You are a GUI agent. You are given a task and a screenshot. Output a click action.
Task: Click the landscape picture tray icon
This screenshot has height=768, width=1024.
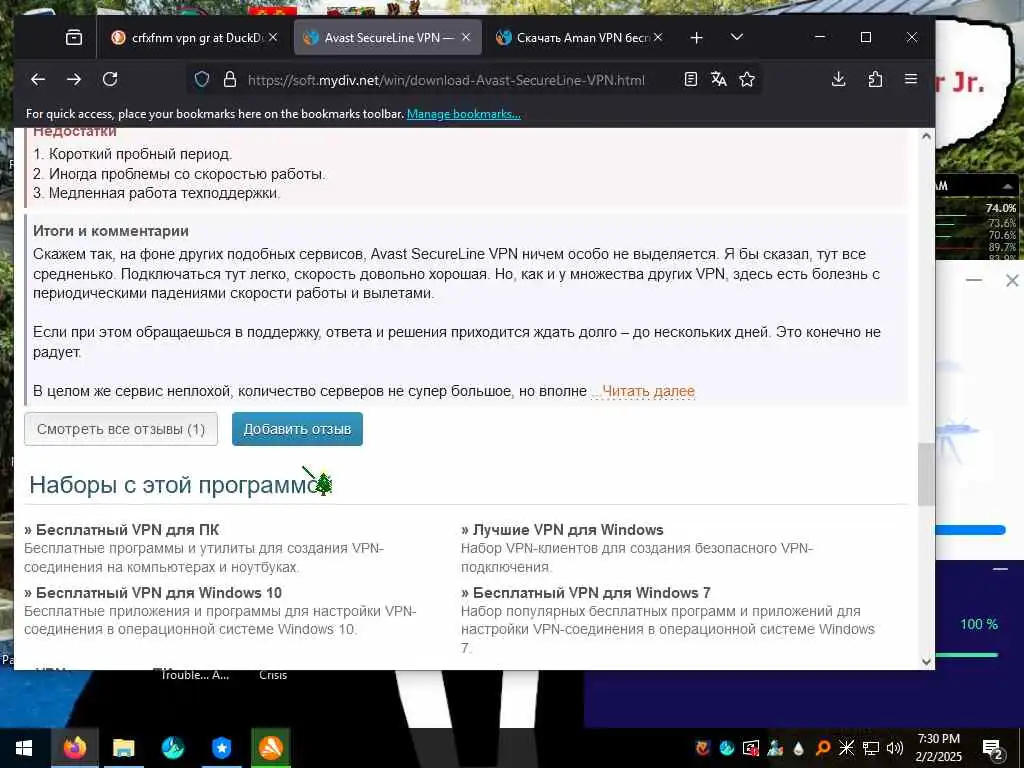pyautogui.click(x=775, y=748)
